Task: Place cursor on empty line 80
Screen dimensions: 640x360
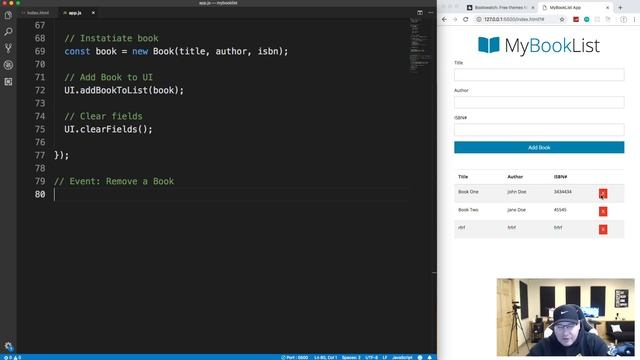Action: point(231,194)
